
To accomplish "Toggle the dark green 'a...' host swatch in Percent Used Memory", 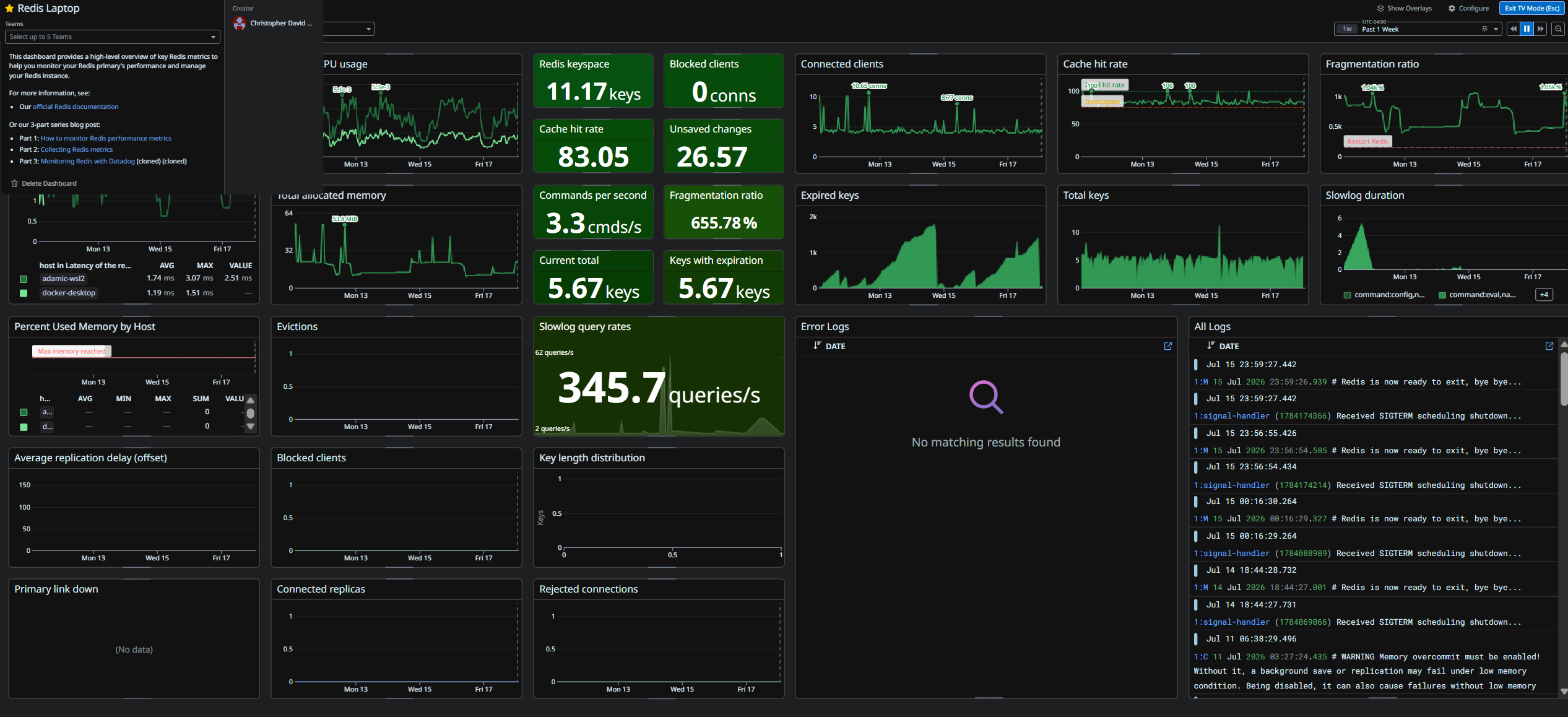I will pos(24,412).
